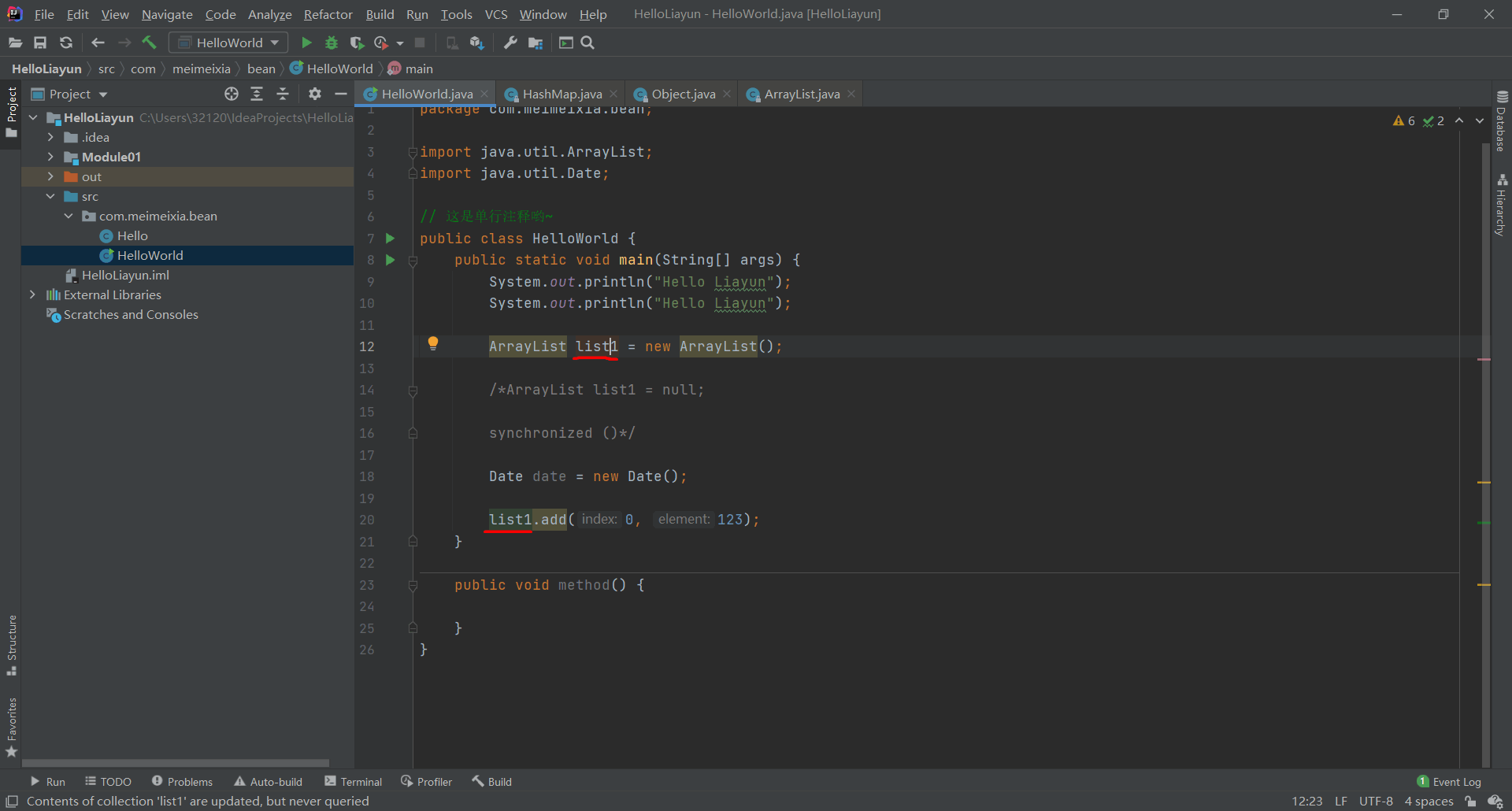Run with coverage shield icon
Viewport: 1512px width, 811px height.
(x=357, y=43)
